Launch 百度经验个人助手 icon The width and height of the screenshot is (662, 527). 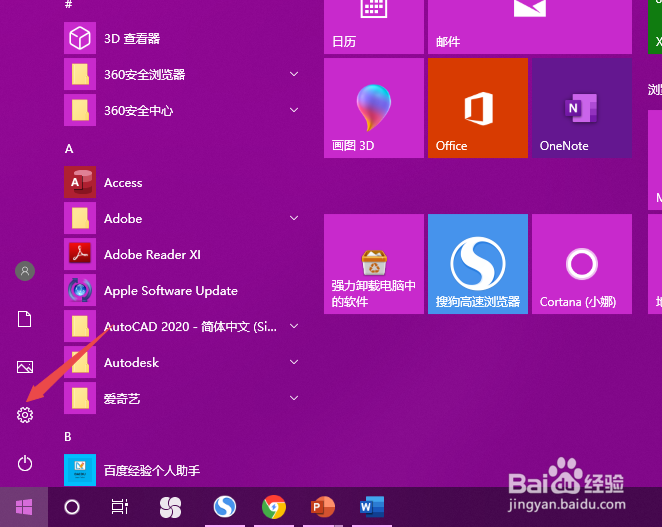click(x=80, y=470)
